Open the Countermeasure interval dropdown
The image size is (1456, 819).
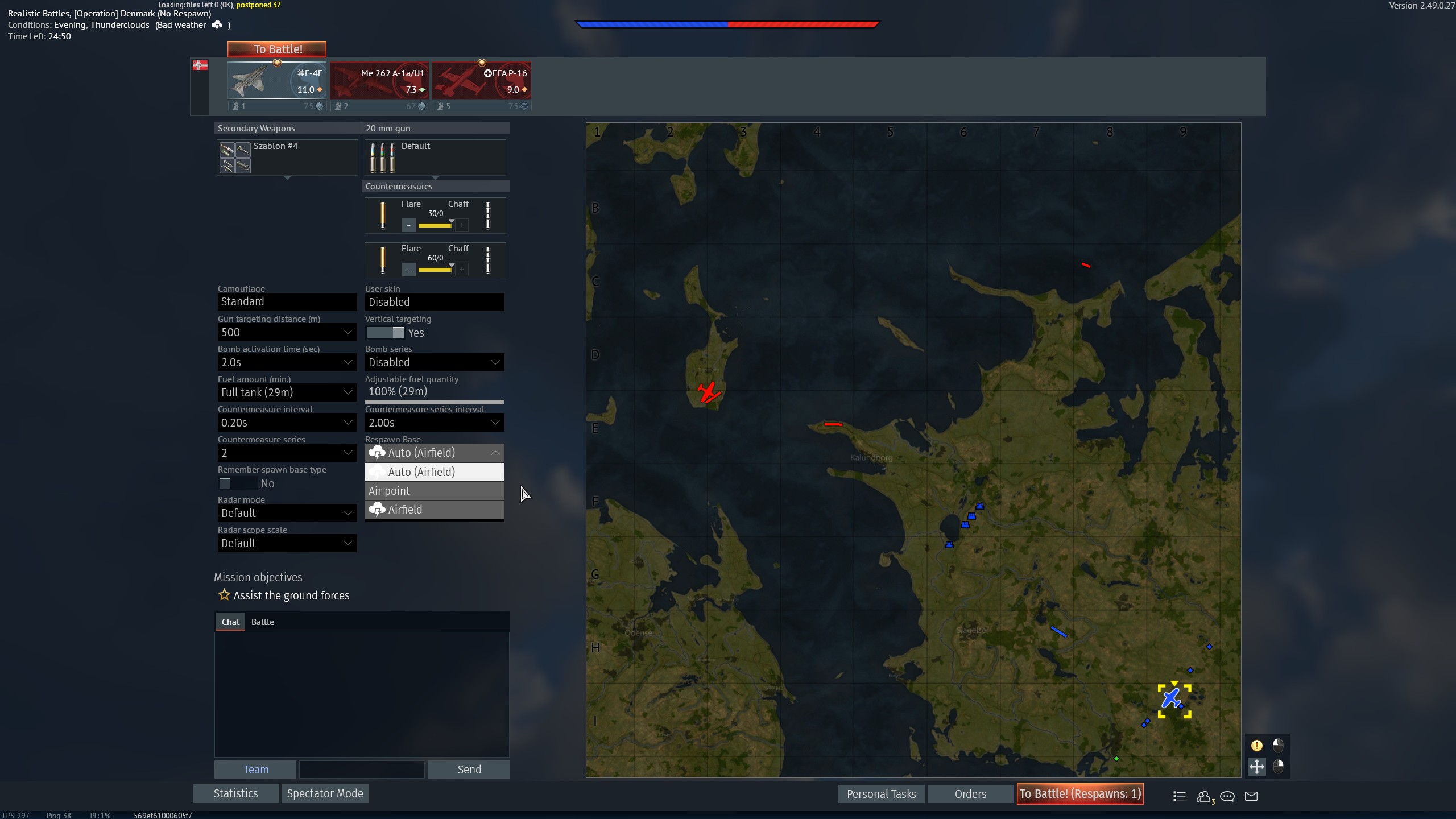(287, 423)
